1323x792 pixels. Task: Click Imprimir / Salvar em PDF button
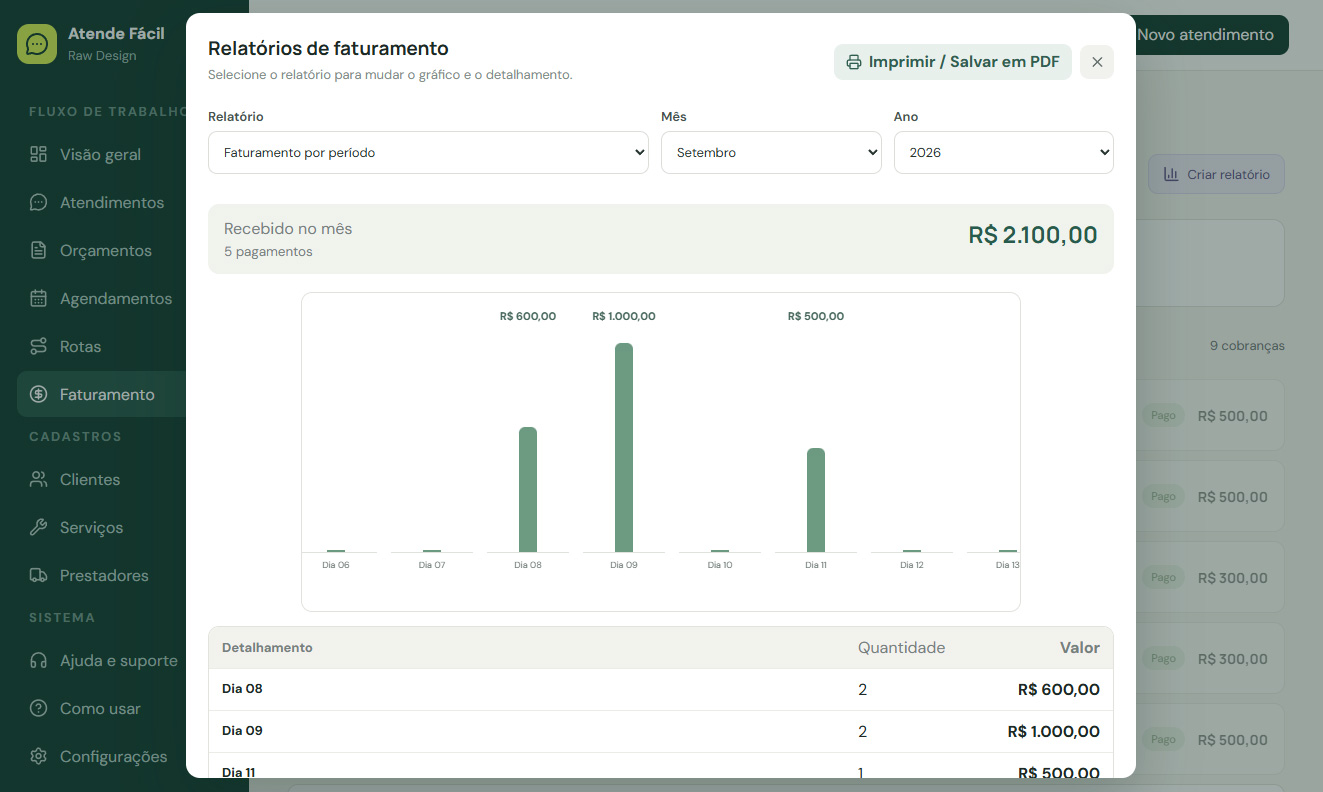[x=953, y=62]
